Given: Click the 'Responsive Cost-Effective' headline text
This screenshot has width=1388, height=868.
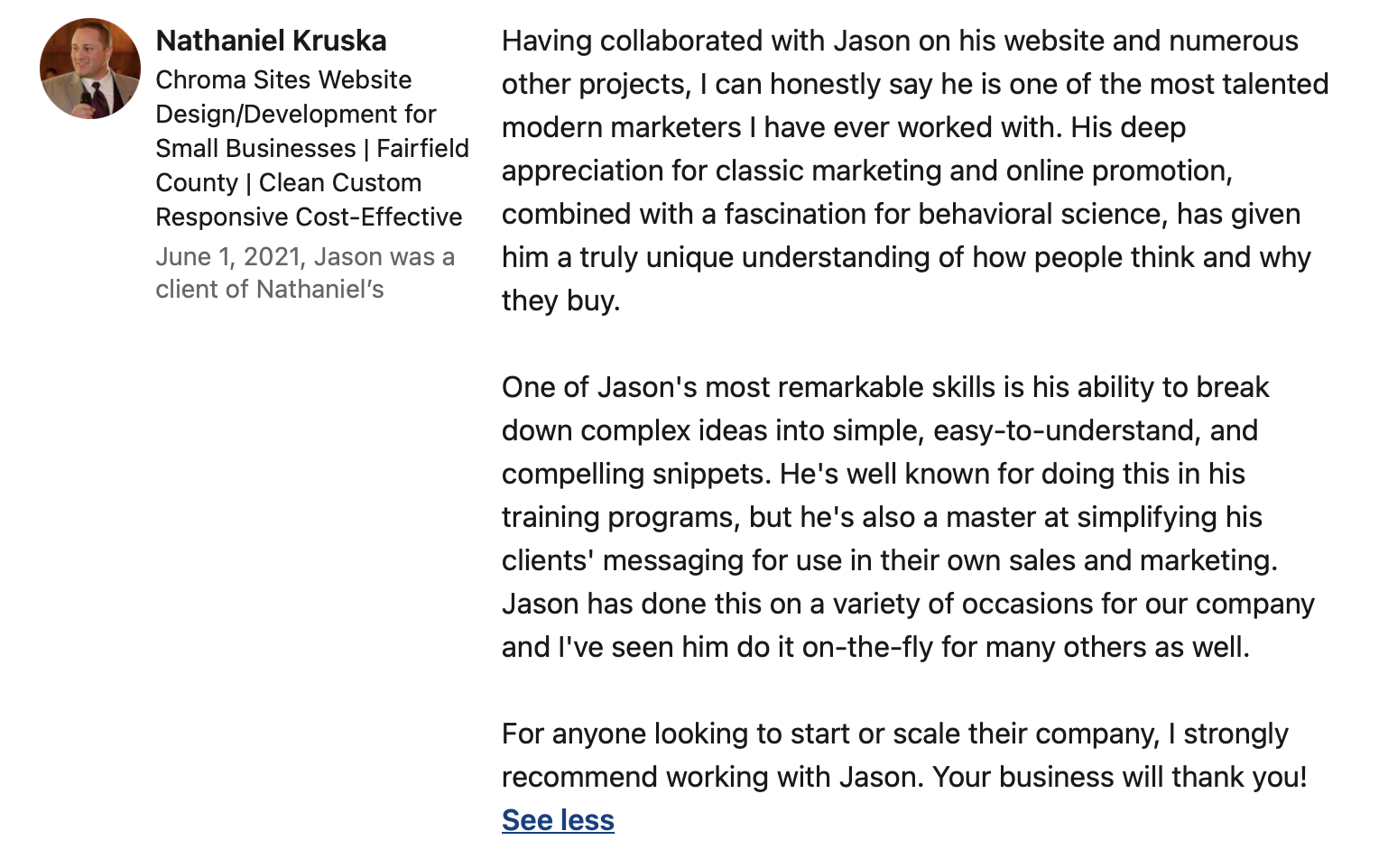Looking at the screenshot, I should [x=309, y=217].
